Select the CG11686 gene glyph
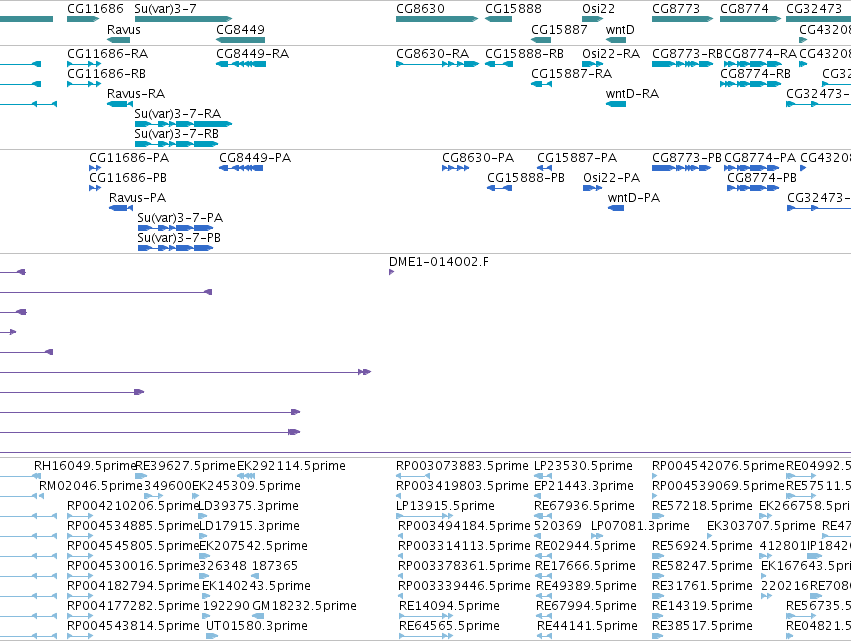Screen dimensions: 851x641 point(83,19)
